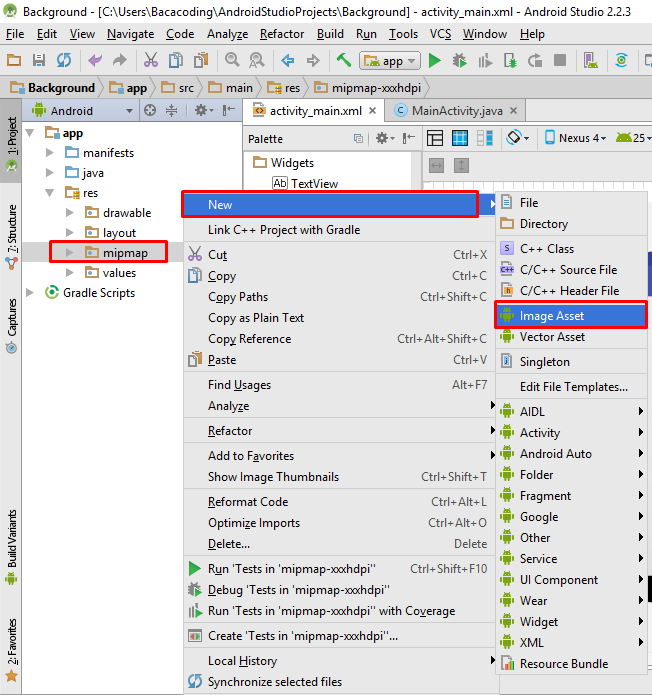
Task: Open the API level 25 dropdown
Action: coord(634,138)
